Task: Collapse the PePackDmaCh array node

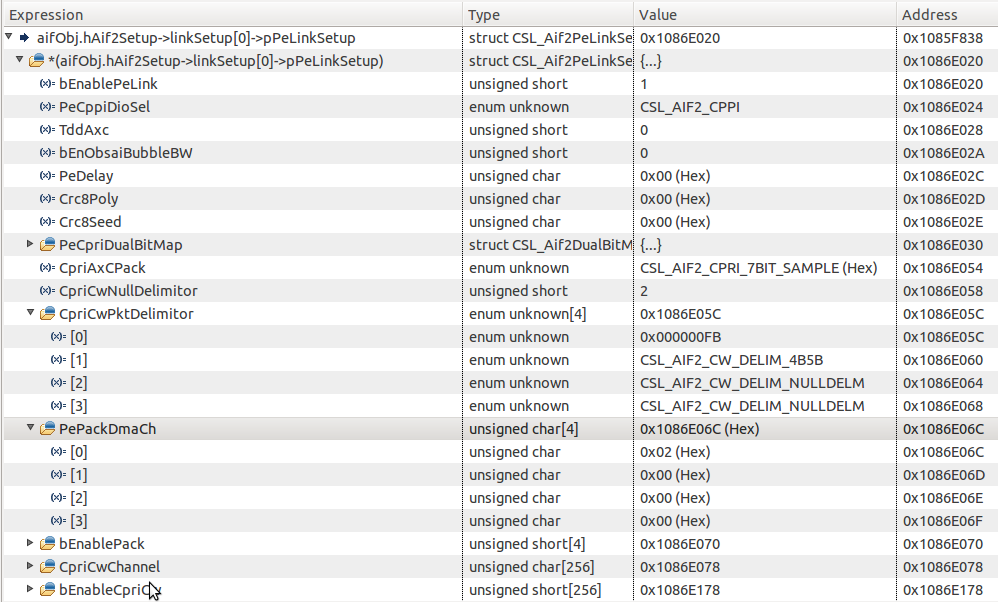Action: [30, 429]
